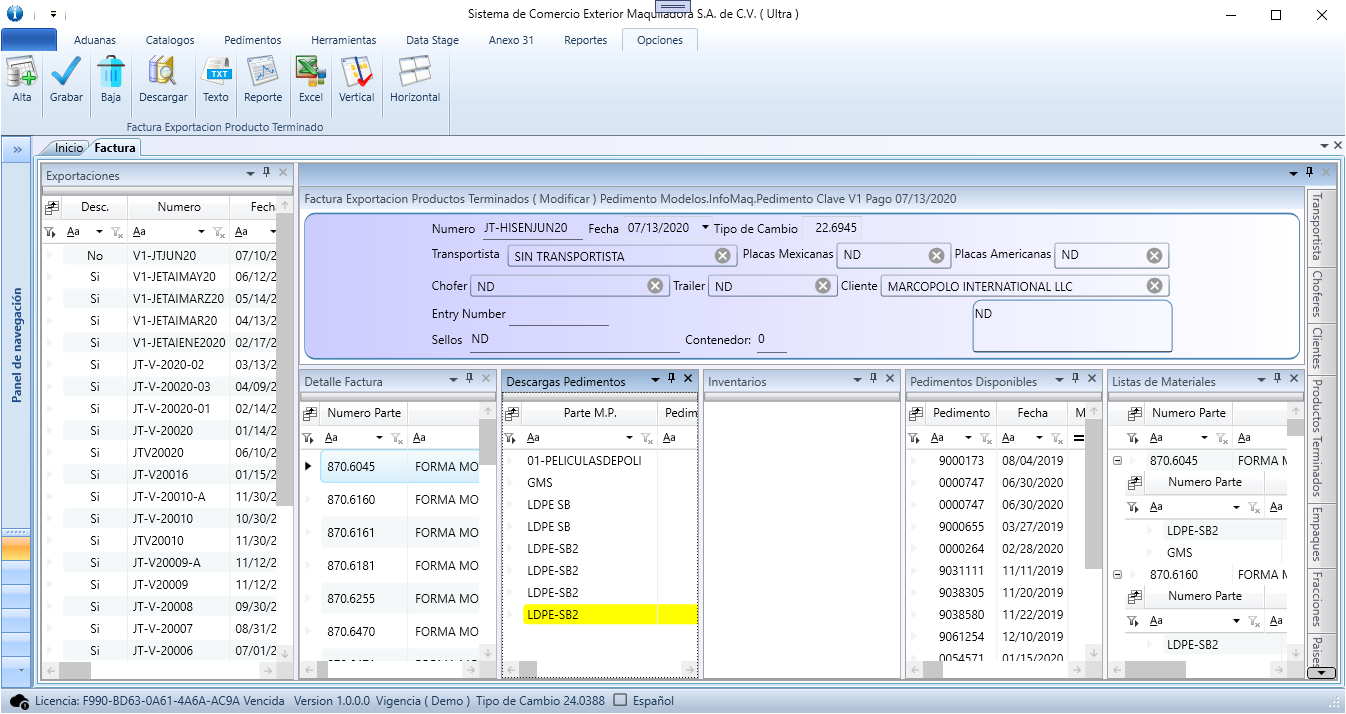The height and width of the screenshot is (714, 1346).
Task: Open the Pedimentos ribbon tab
Action: [252, 40]
